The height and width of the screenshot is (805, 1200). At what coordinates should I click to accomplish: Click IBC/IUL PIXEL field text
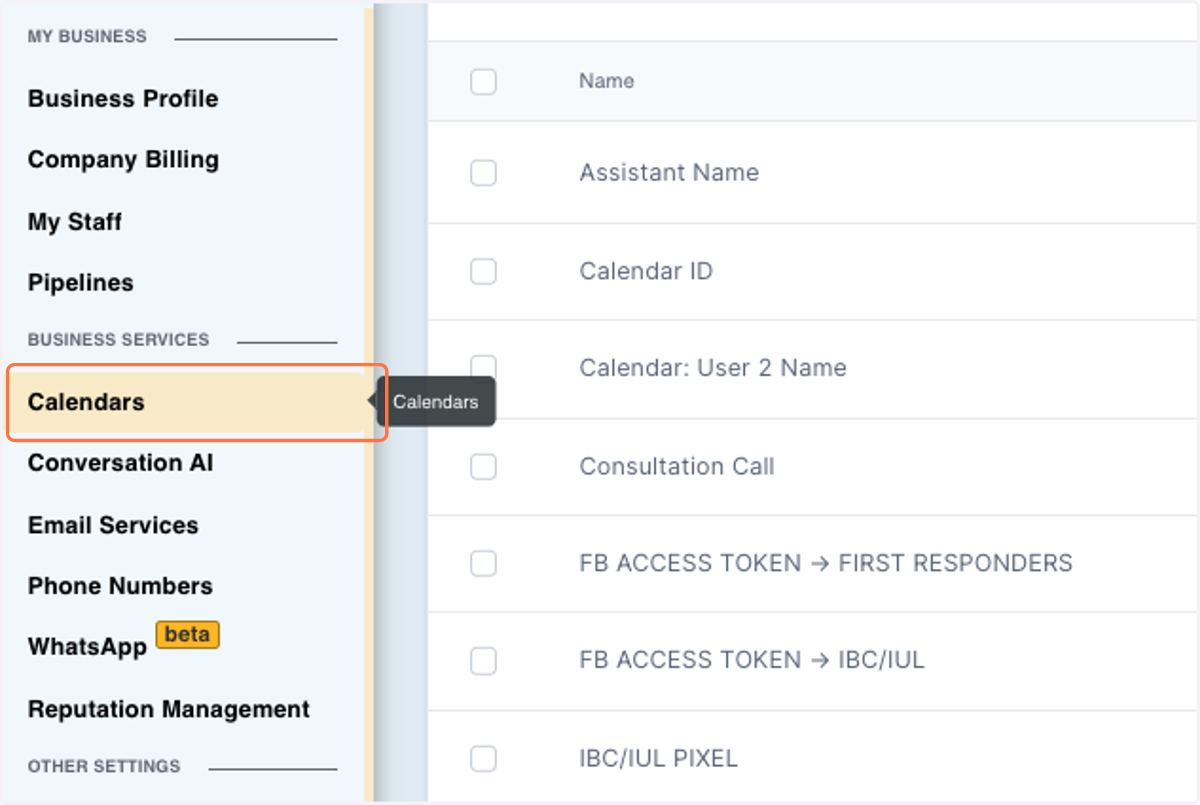pos(658,759)
